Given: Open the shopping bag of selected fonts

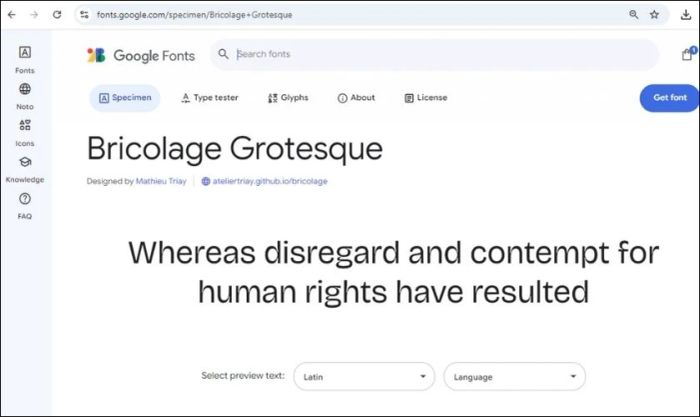Looking at the screenshot, I should [688, 54].
